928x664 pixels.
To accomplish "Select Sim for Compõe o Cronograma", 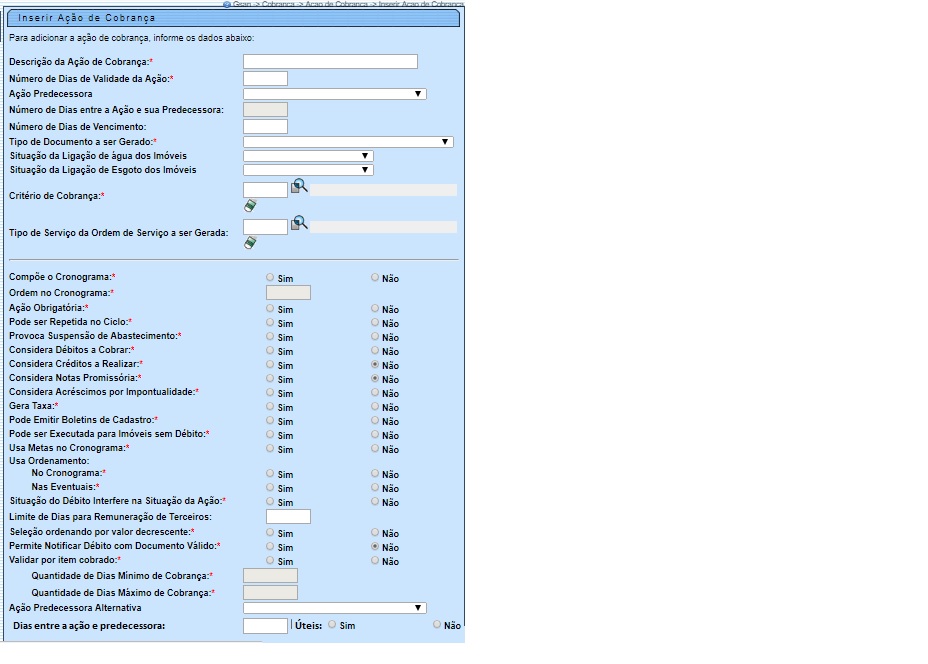I will [270, 277].
